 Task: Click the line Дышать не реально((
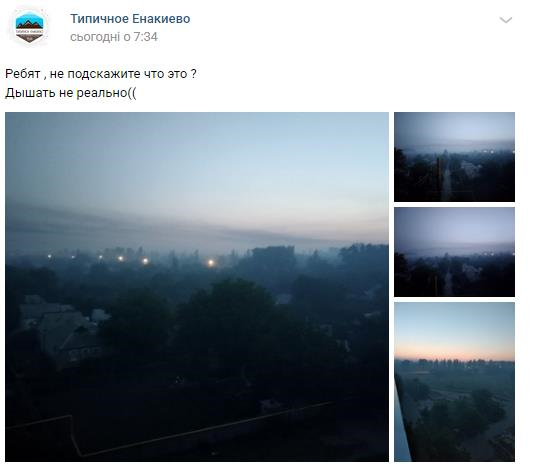(x=71, y=92)
